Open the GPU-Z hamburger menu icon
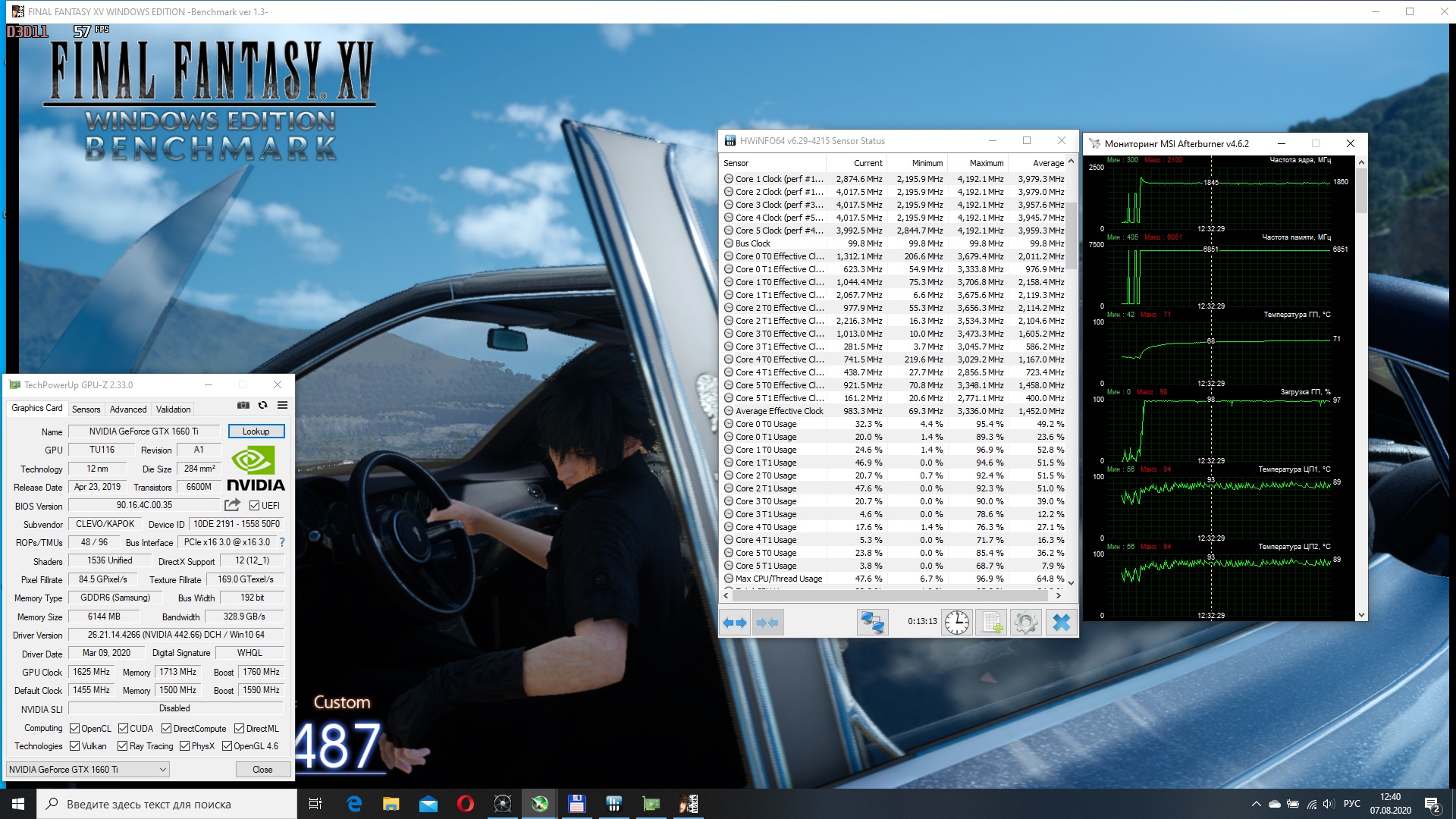Image resolution: width=1456 pixels, height=819 pixels. (x=282, y=406)
